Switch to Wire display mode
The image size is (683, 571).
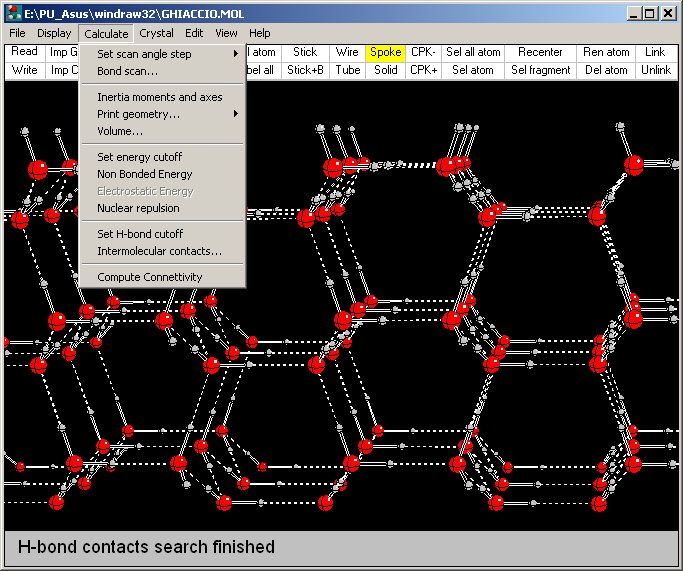coord(347,52)
